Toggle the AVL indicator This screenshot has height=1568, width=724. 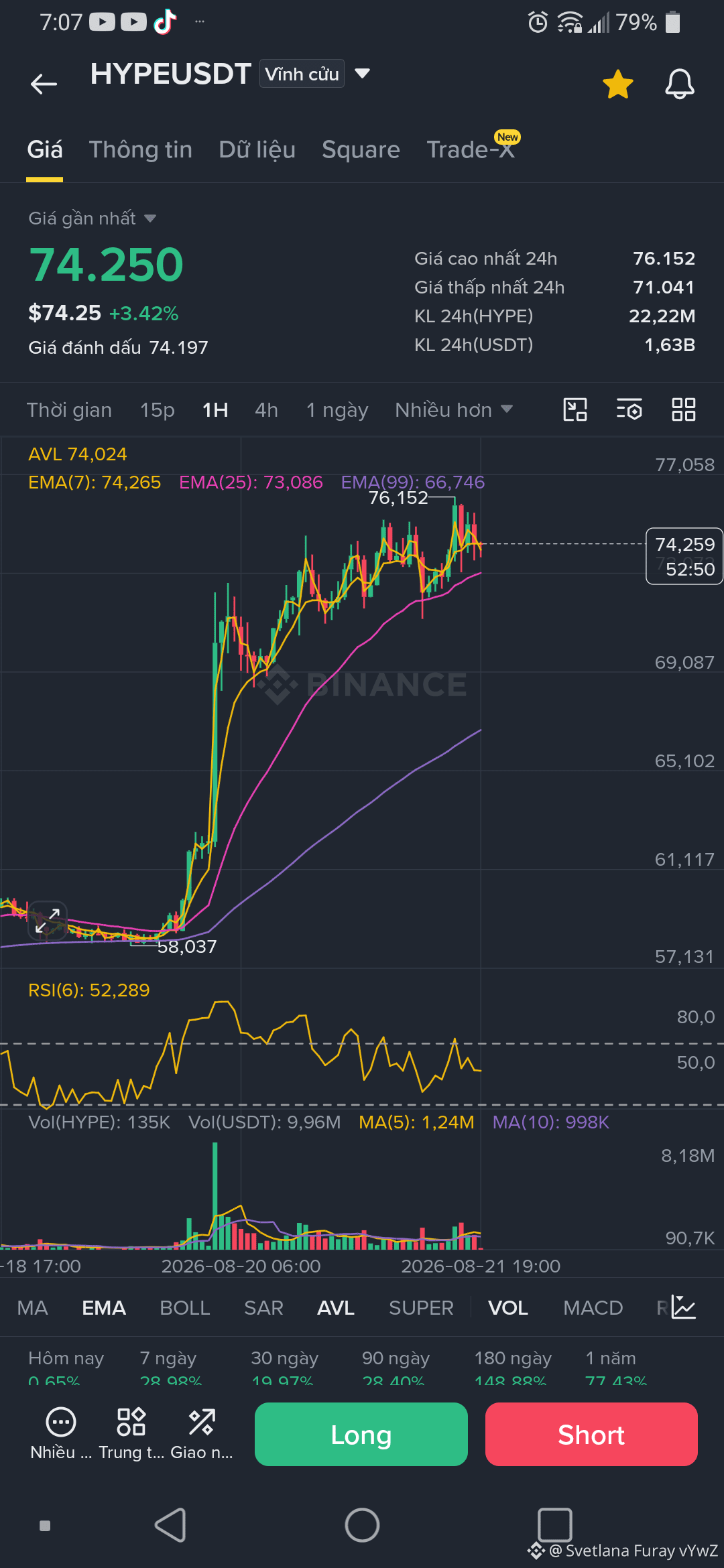coord(336,1308)
